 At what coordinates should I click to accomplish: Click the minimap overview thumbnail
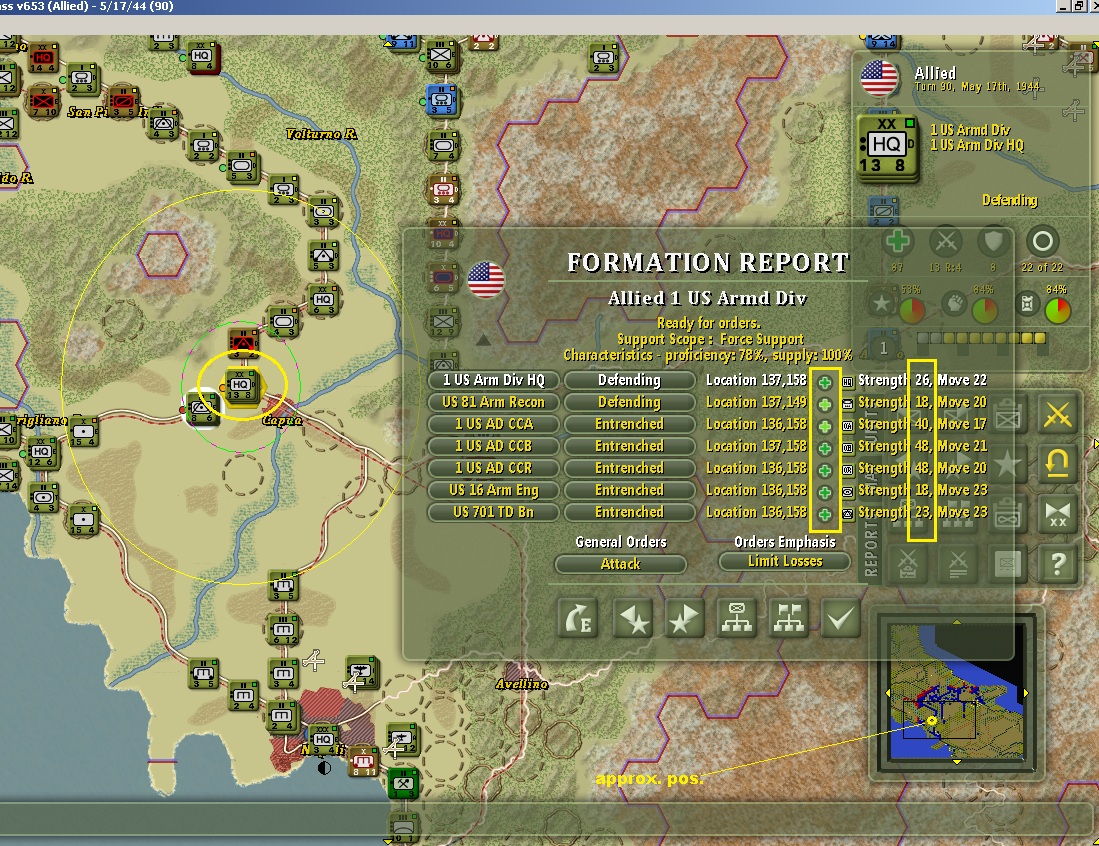pos(957,693)
